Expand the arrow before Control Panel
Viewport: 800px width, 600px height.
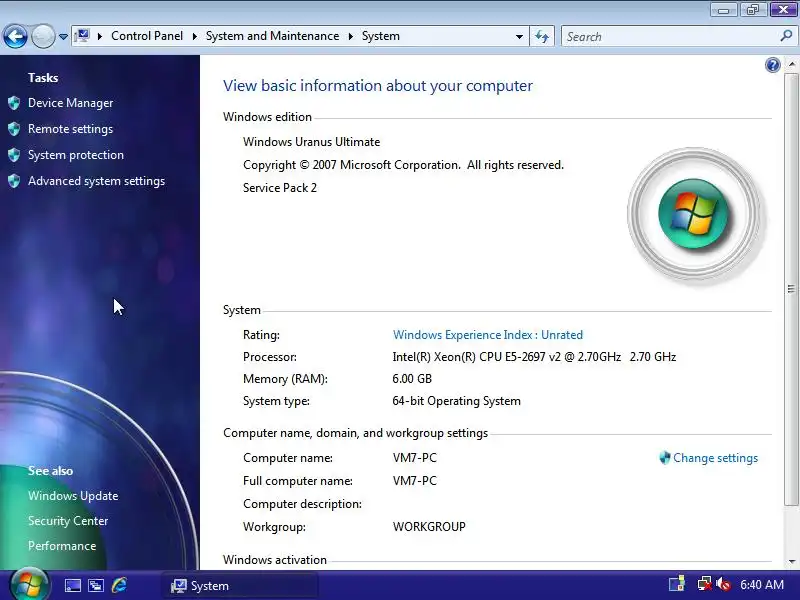click(x=100, y=36)
